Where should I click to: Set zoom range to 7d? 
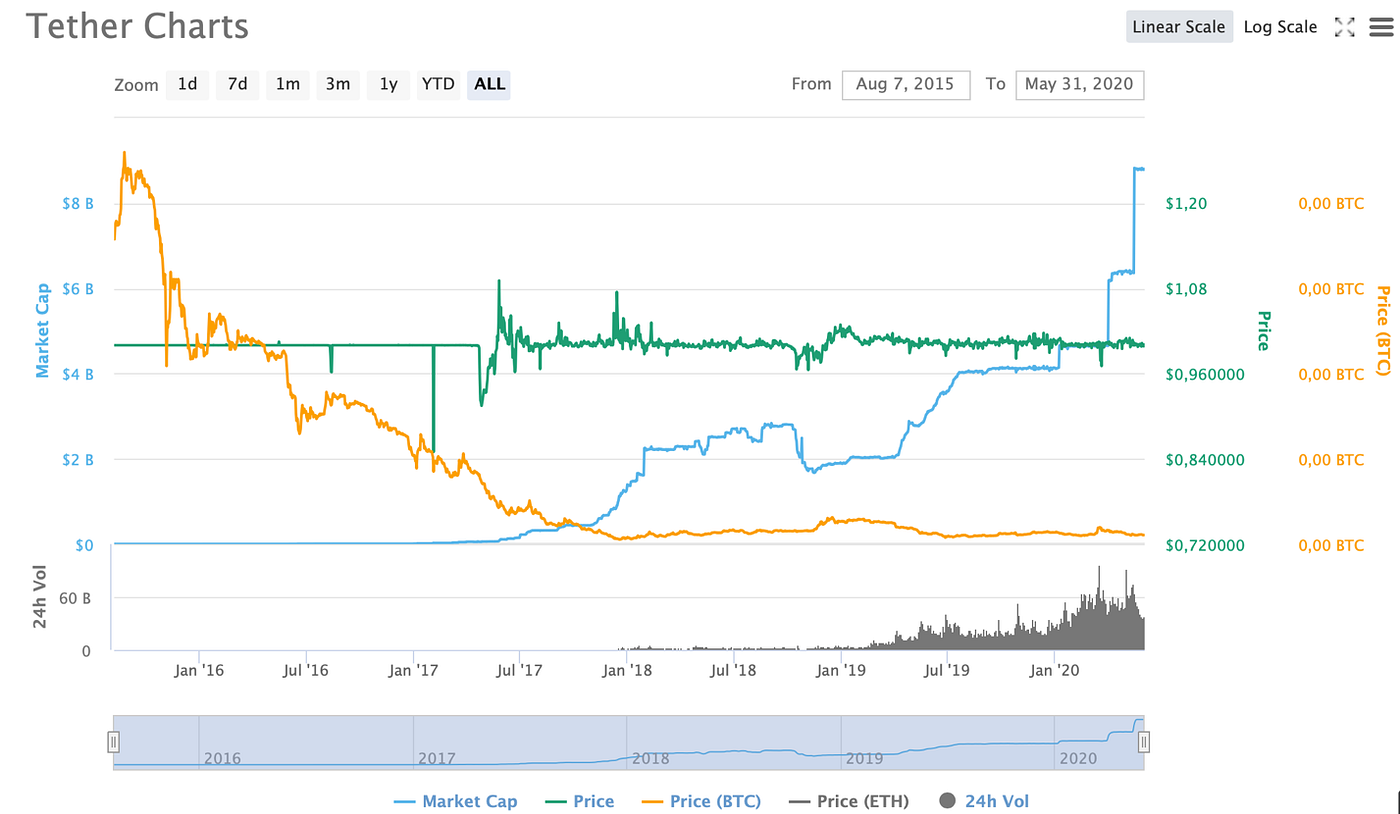(x=237, y=84)
